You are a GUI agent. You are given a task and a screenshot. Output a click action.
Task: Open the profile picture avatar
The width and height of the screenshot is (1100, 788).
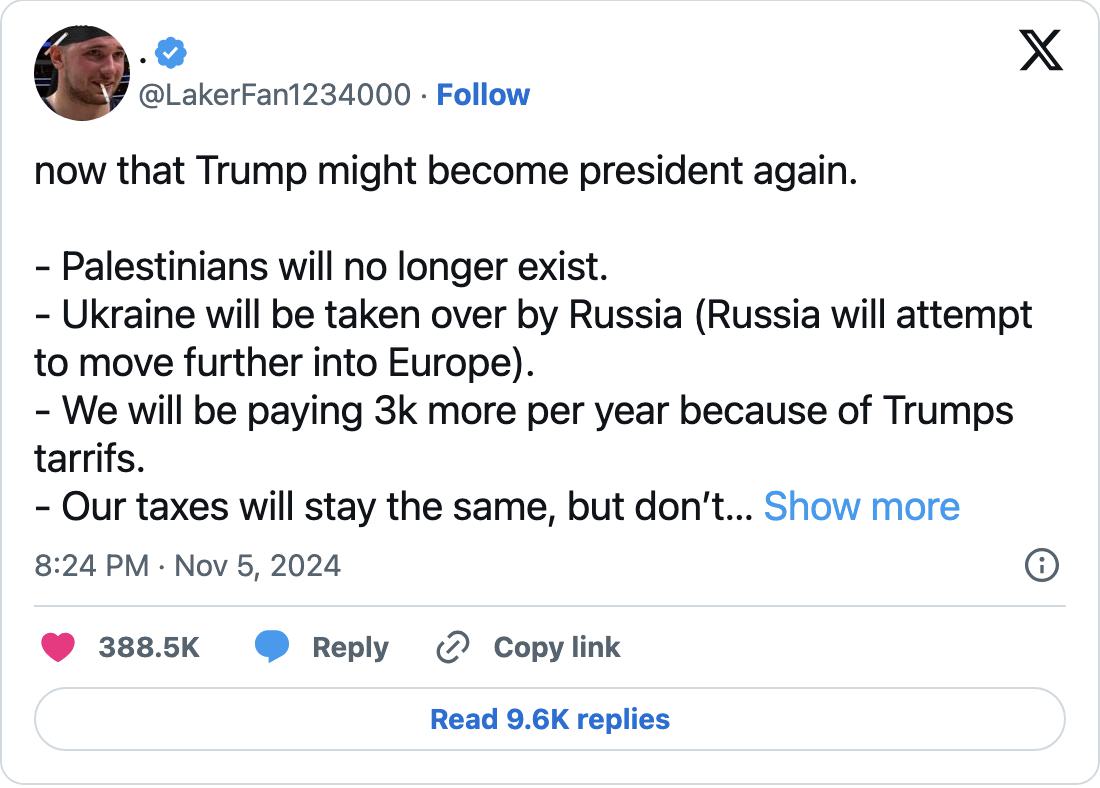pyautogui.click(x=82, y=73)
